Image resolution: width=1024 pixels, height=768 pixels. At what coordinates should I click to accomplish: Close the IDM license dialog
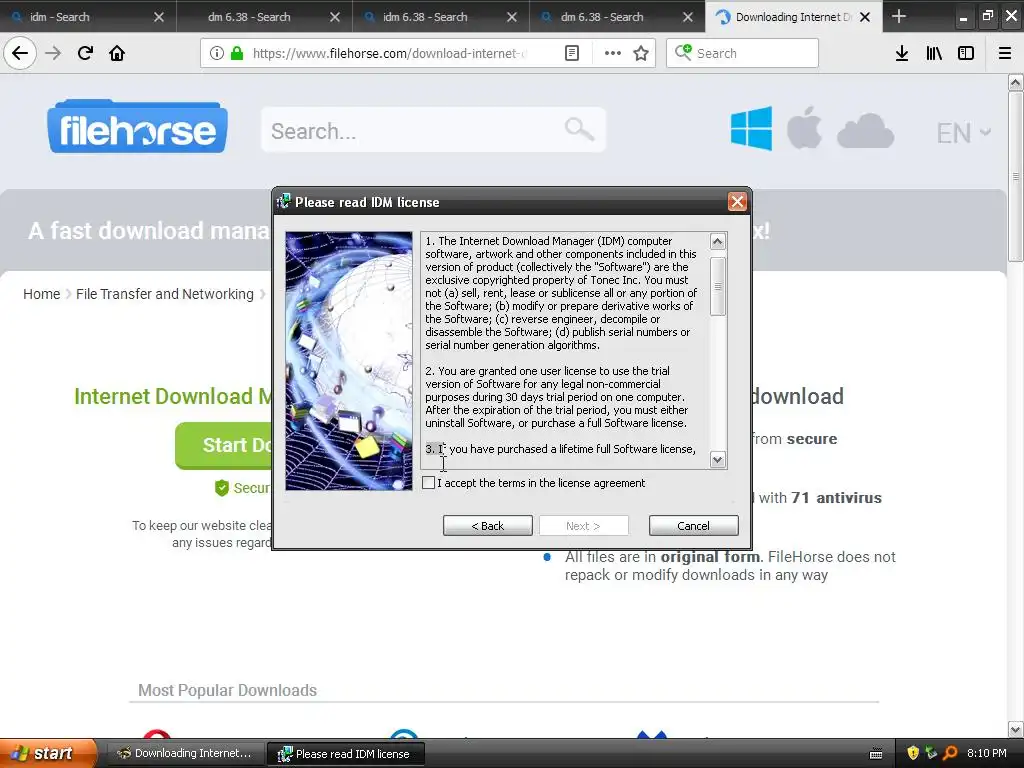[737, 202]
